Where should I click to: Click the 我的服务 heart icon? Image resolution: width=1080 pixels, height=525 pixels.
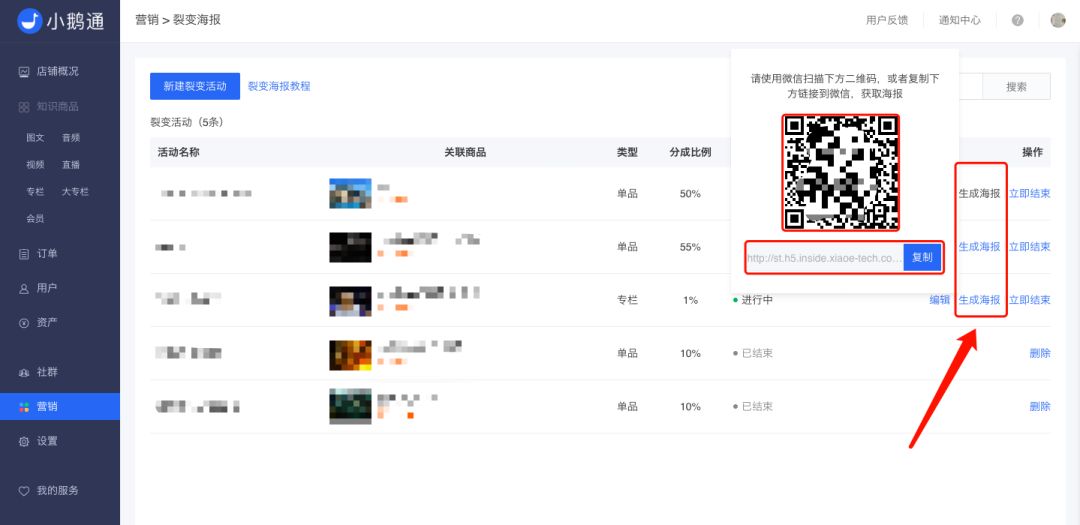coord(24,491)
